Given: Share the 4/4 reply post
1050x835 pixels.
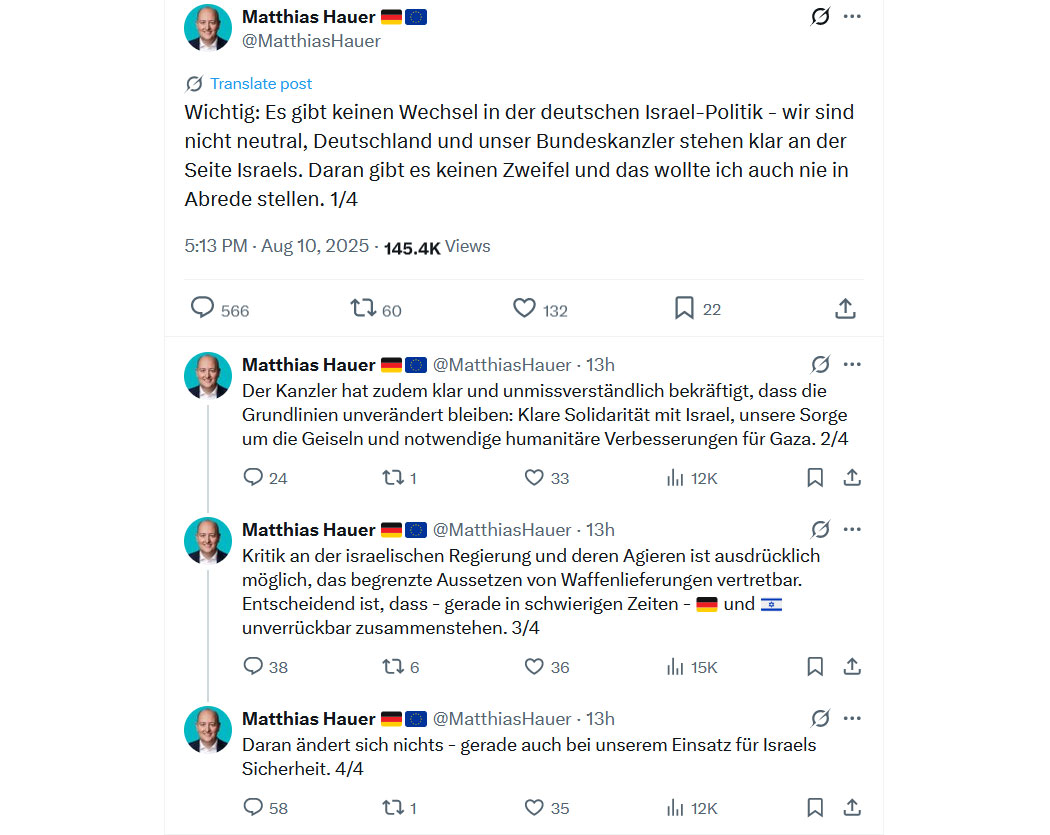Looking at the screenshot, I should tap(852, 807).
